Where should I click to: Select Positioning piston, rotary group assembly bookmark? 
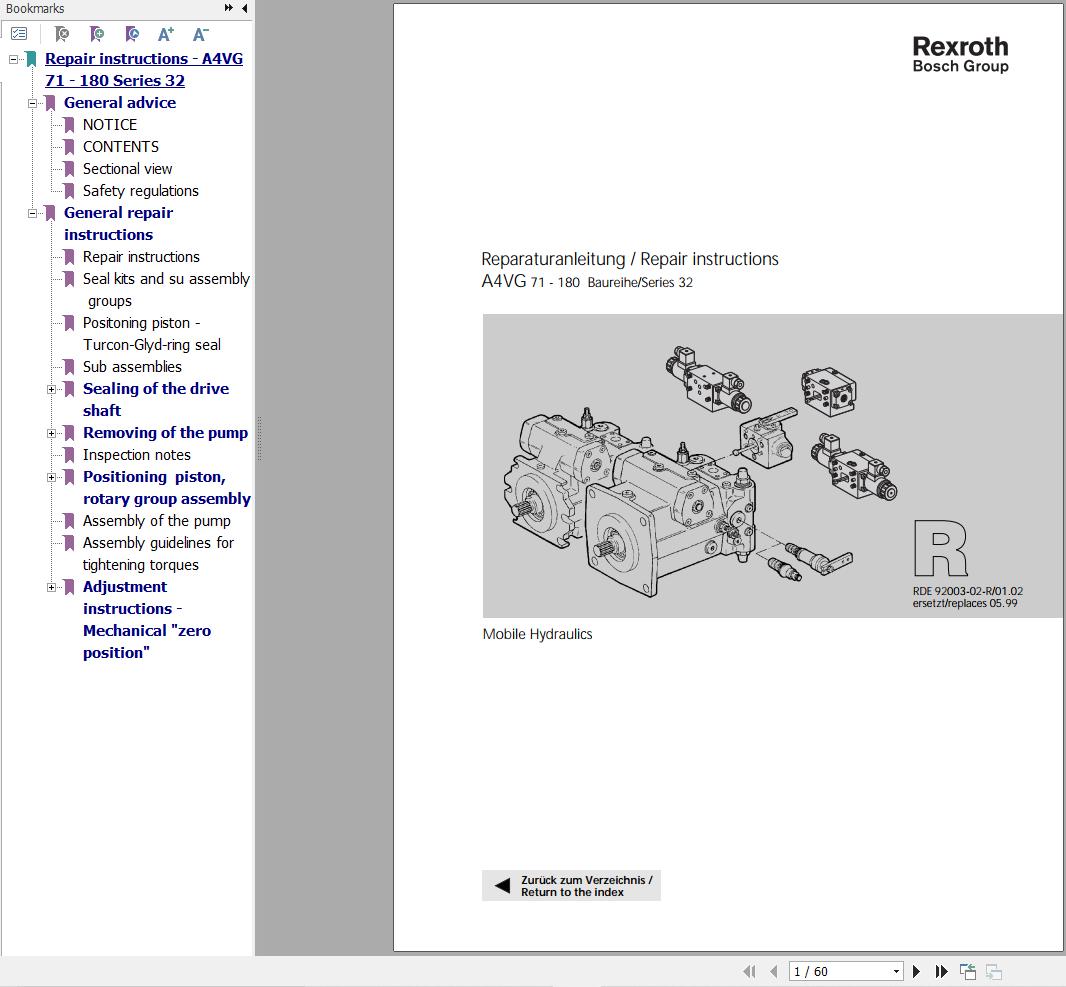tap(167, 488)
